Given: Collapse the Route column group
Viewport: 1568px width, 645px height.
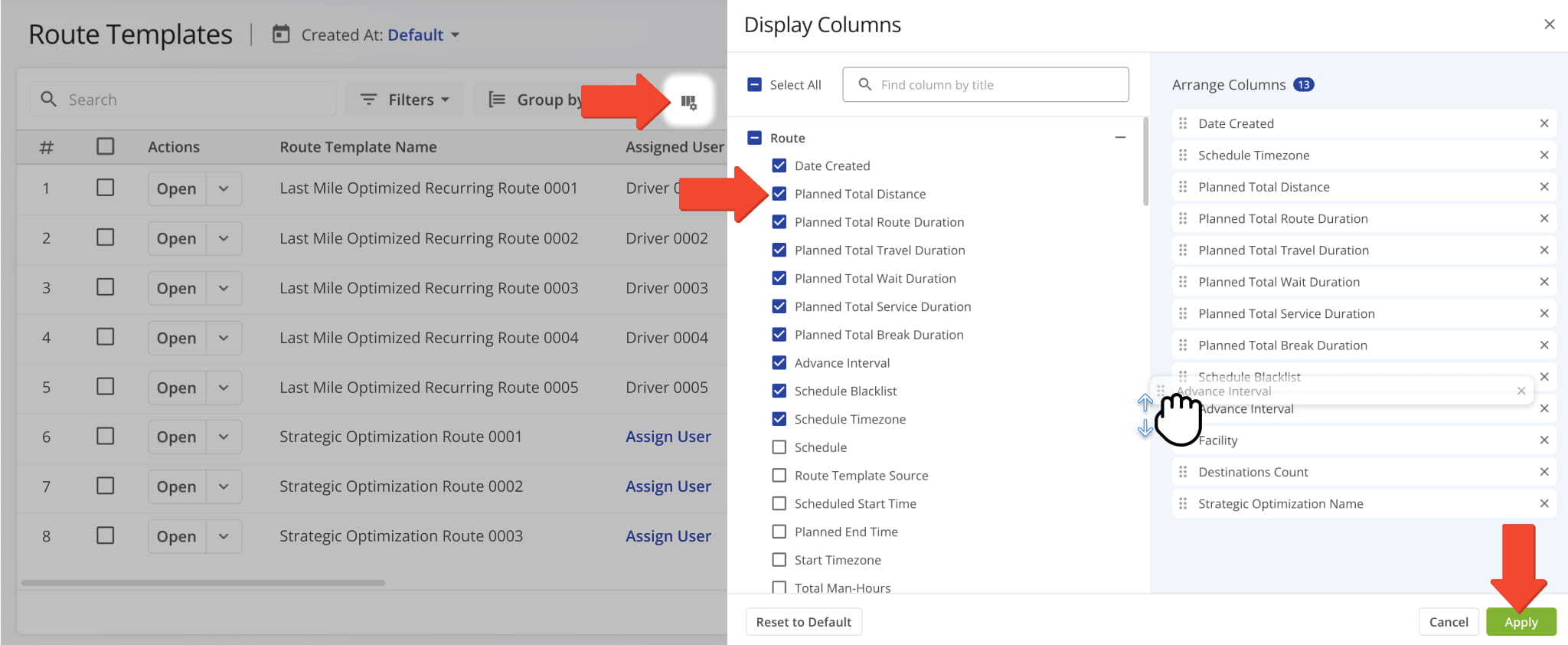Looking at the screenshot, I should tap(1120, 138).
